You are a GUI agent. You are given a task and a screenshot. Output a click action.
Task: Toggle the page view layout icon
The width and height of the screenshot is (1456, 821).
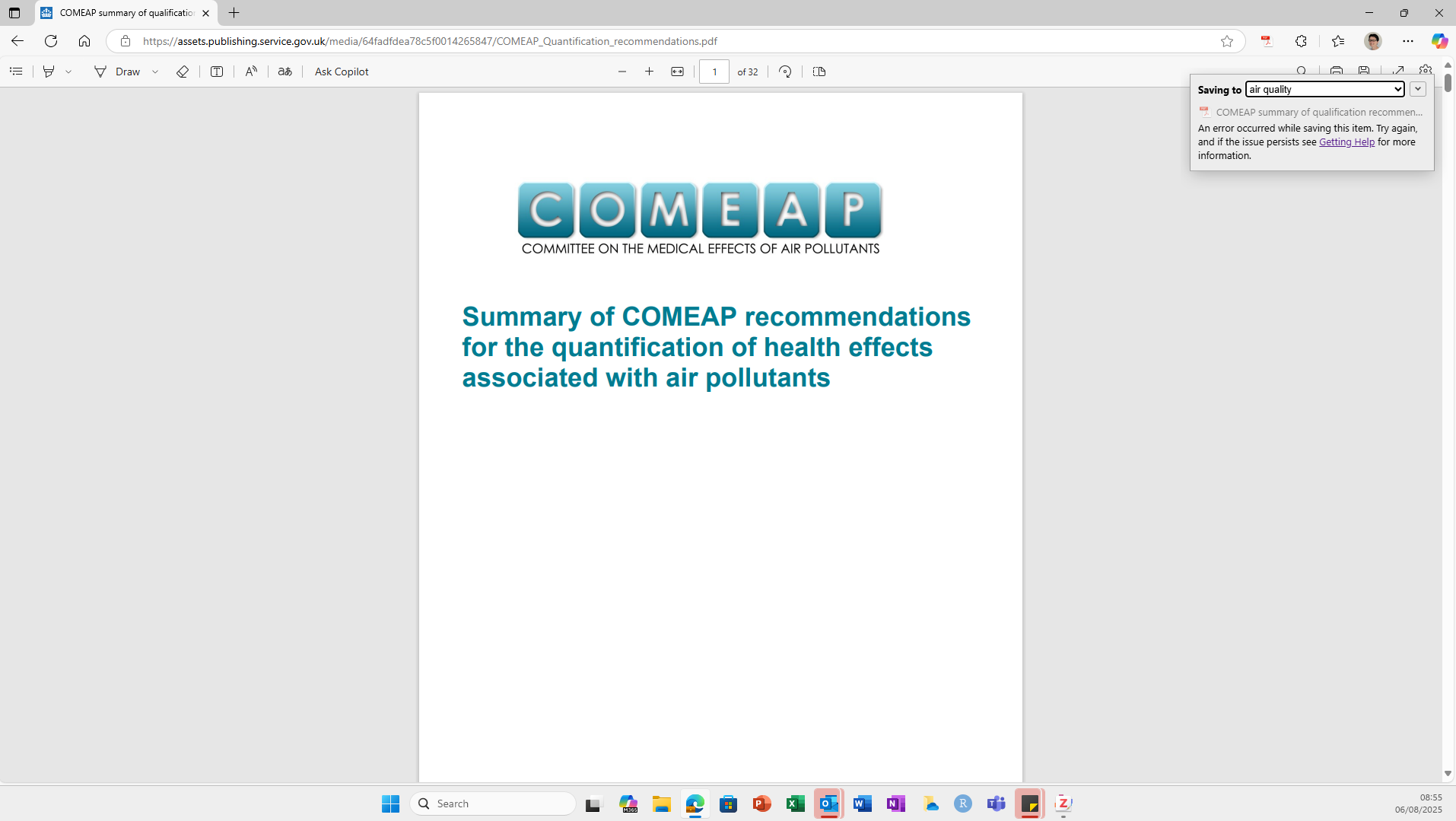(x=819, y=72)
